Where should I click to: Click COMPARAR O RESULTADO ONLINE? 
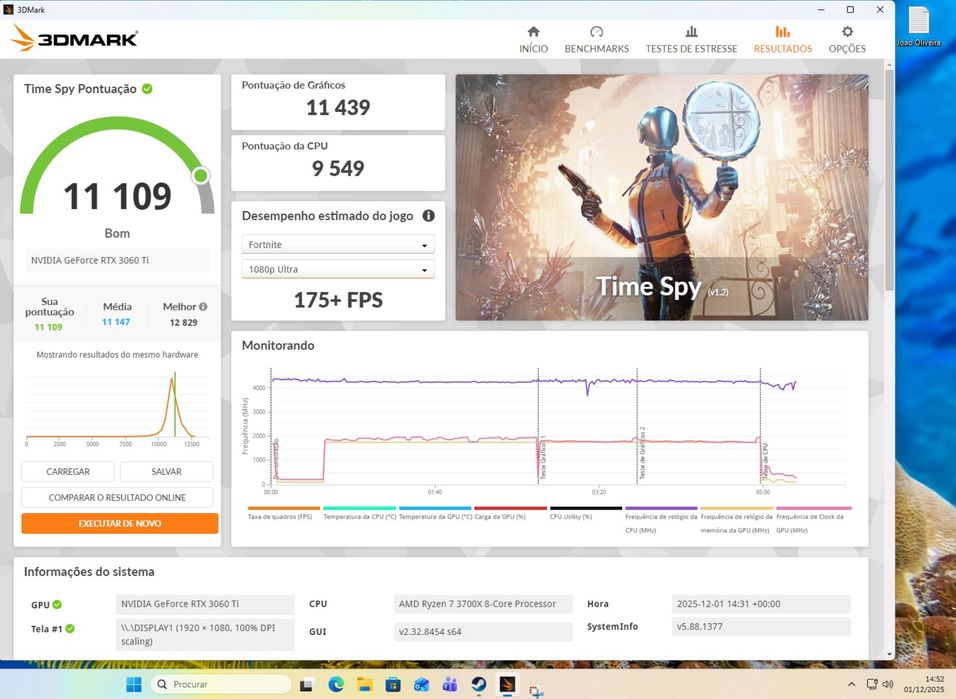[x=117, y=497]
